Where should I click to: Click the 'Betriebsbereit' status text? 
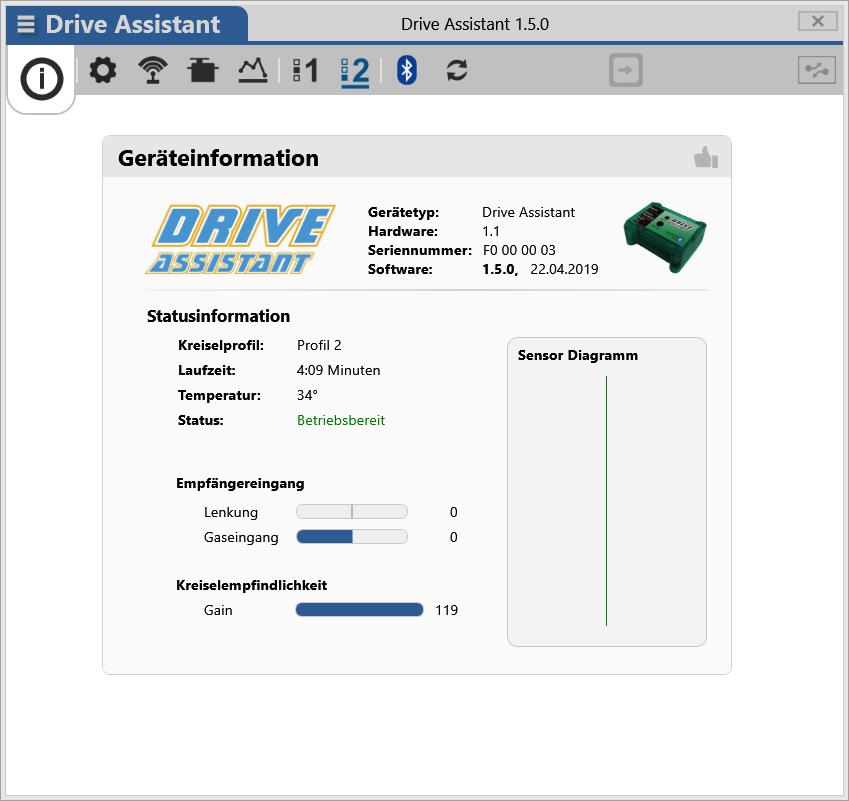click(341, 420)
